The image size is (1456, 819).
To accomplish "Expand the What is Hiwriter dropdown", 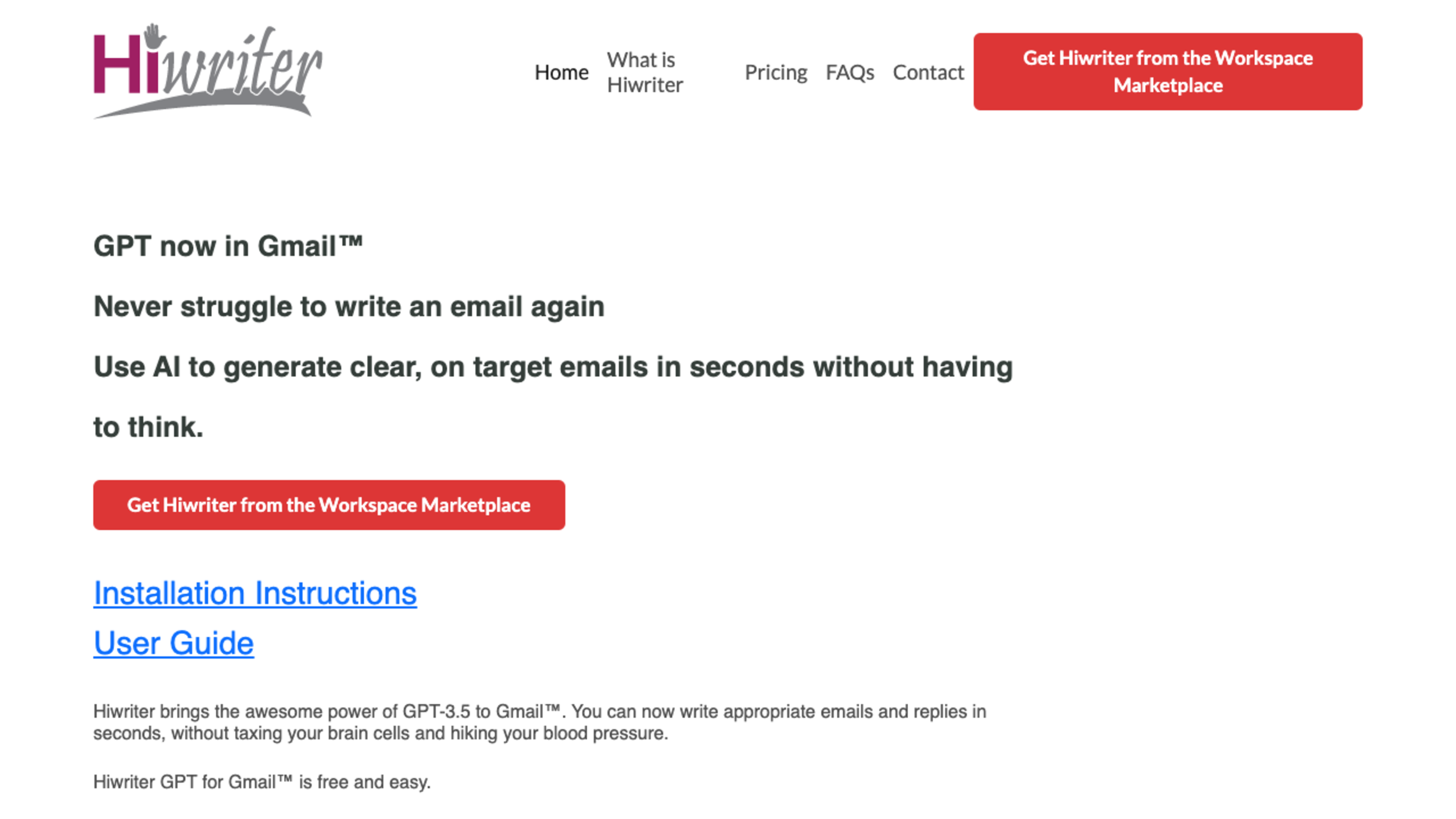I will 644,71.
